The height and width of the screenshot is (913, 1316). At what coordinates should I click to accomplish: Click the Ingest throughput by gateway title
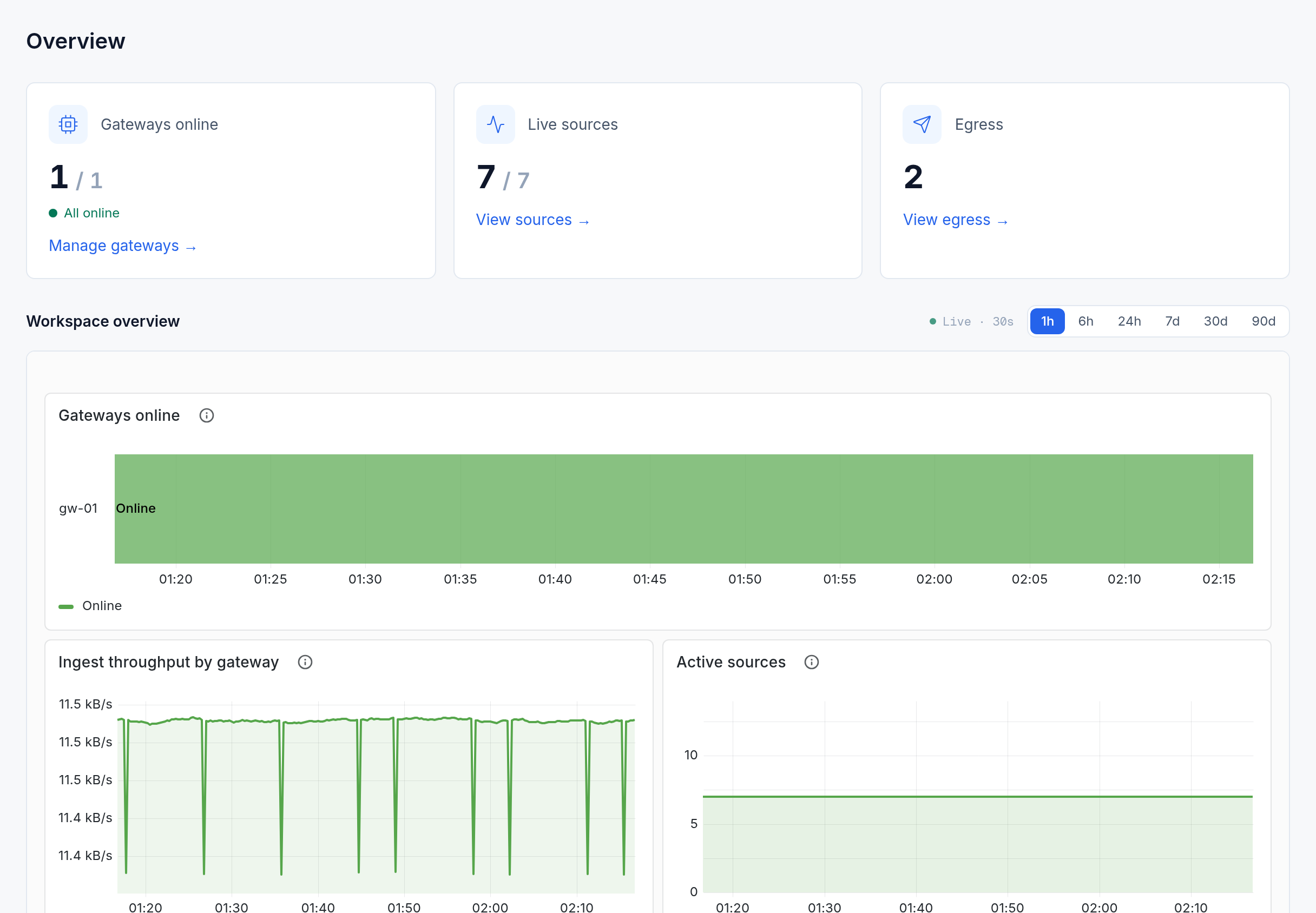point(168,662)
